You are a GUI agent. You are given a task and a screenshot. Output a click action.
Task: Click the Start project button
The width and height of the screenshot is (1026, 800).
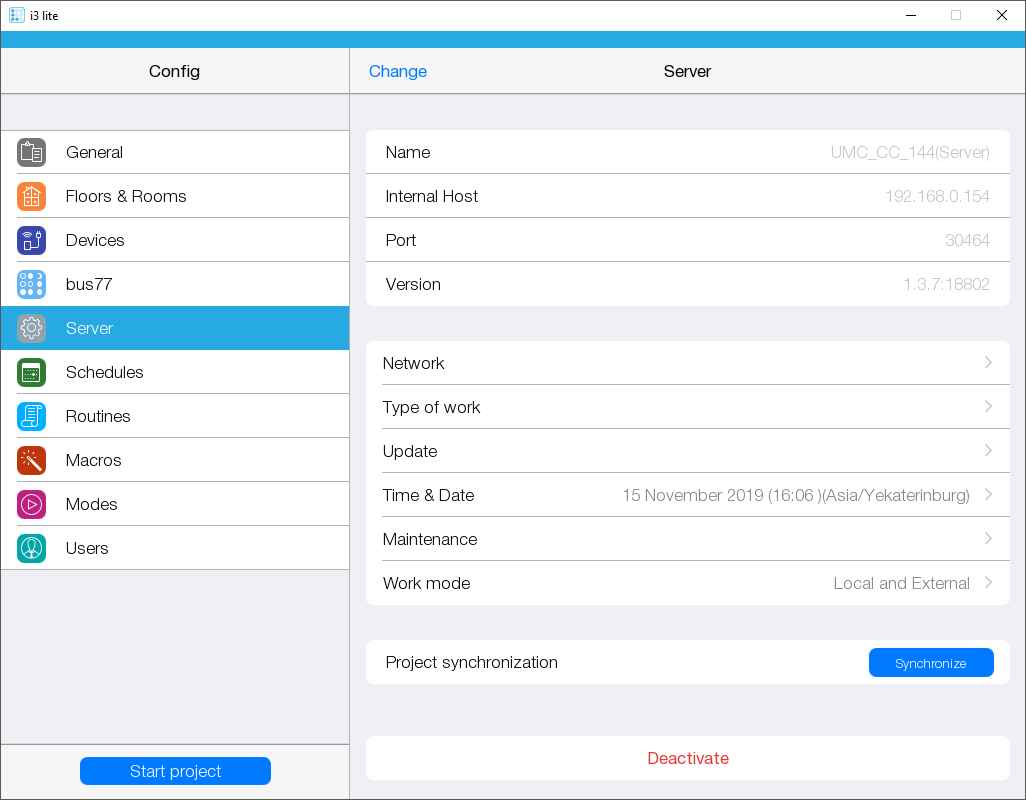tap(175, 771)
